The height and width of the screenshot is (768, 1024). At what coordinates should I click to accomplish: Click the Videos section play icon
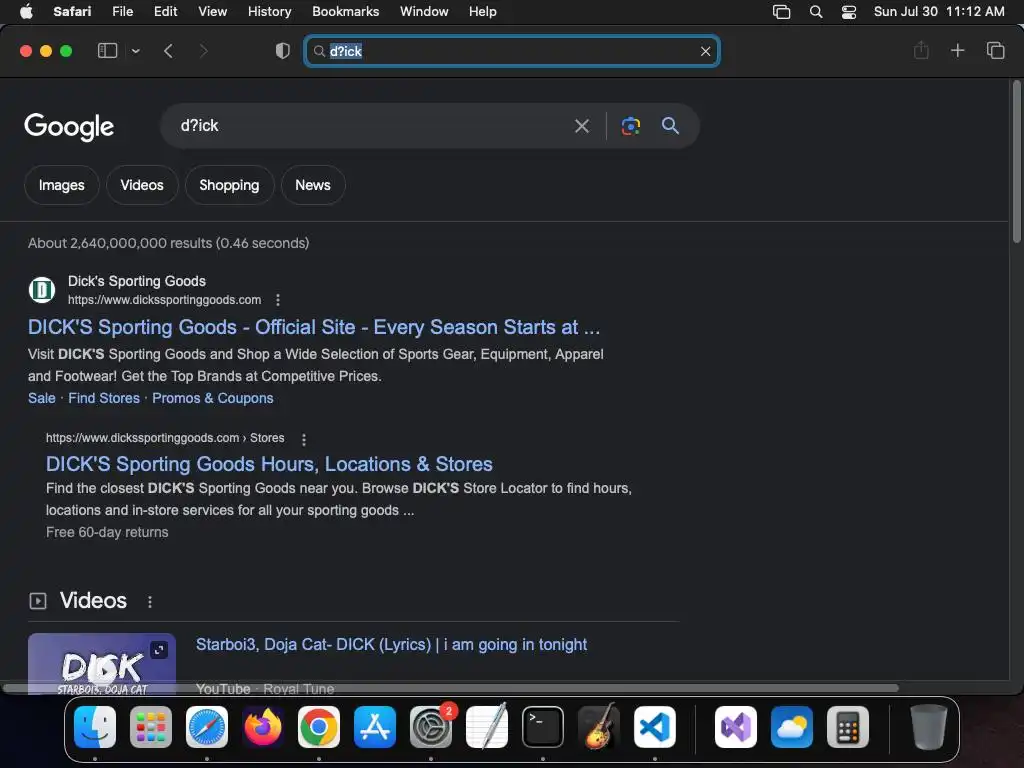click(38, 601)
